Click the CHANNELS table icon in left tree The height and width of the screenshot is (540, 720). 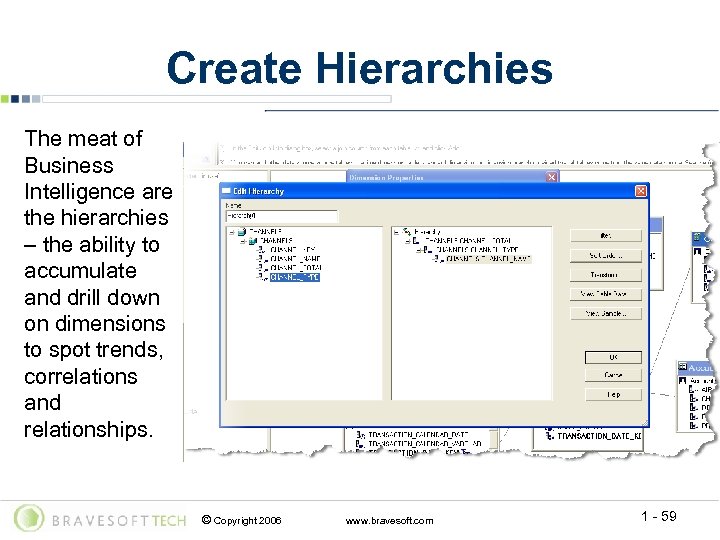point(253,241)
